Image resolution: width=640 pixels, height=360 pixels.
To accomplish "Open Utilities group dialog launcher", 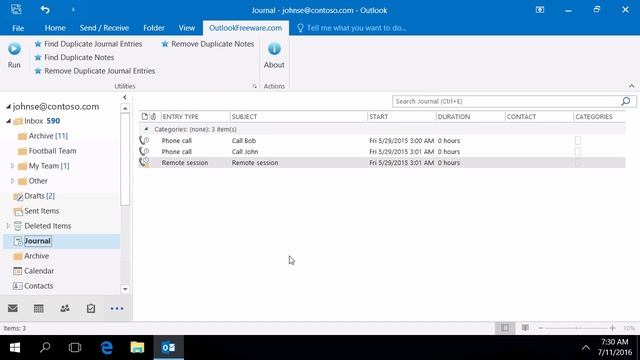I will click(x=255, y=86).
